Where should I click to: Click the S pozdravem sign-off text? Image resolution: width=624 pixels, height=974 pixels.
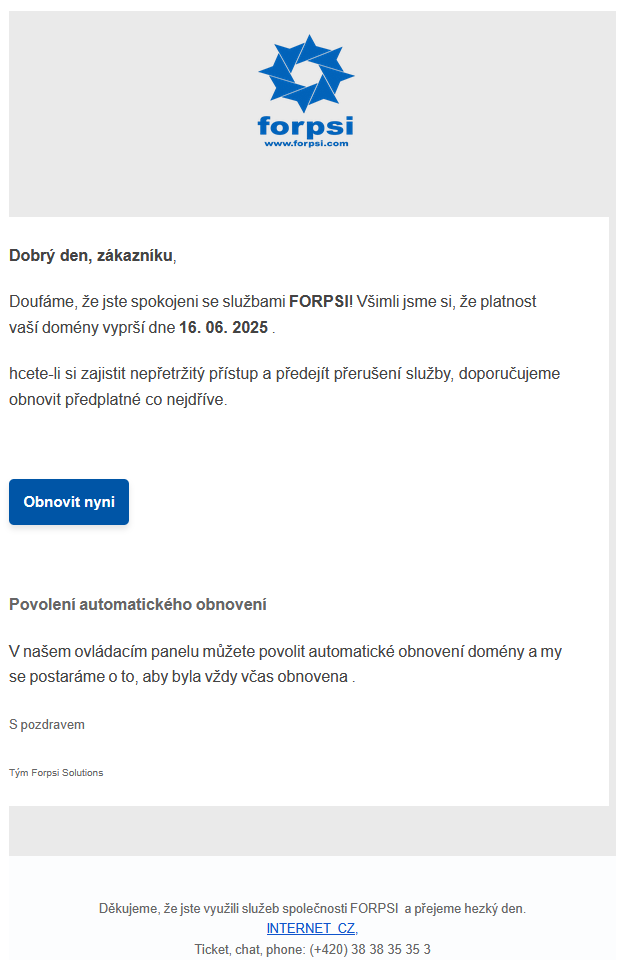(x=47, y=724)
